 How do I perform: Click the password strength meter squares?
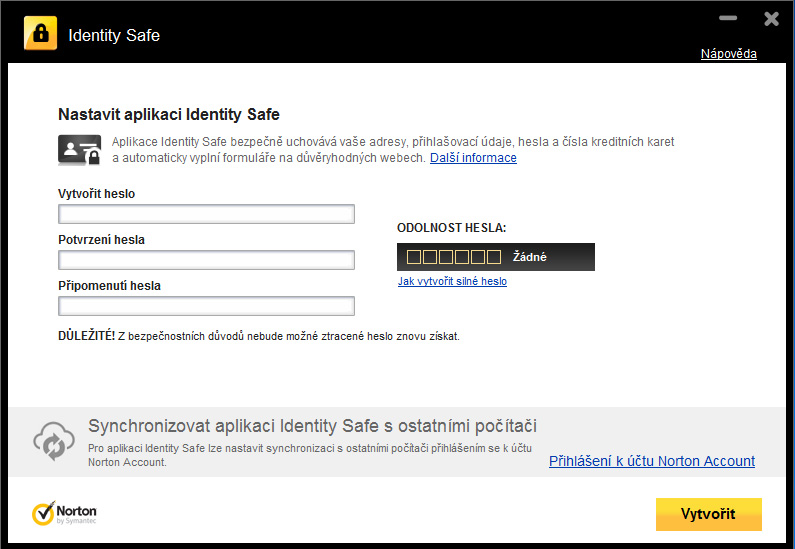coord(453,257)
